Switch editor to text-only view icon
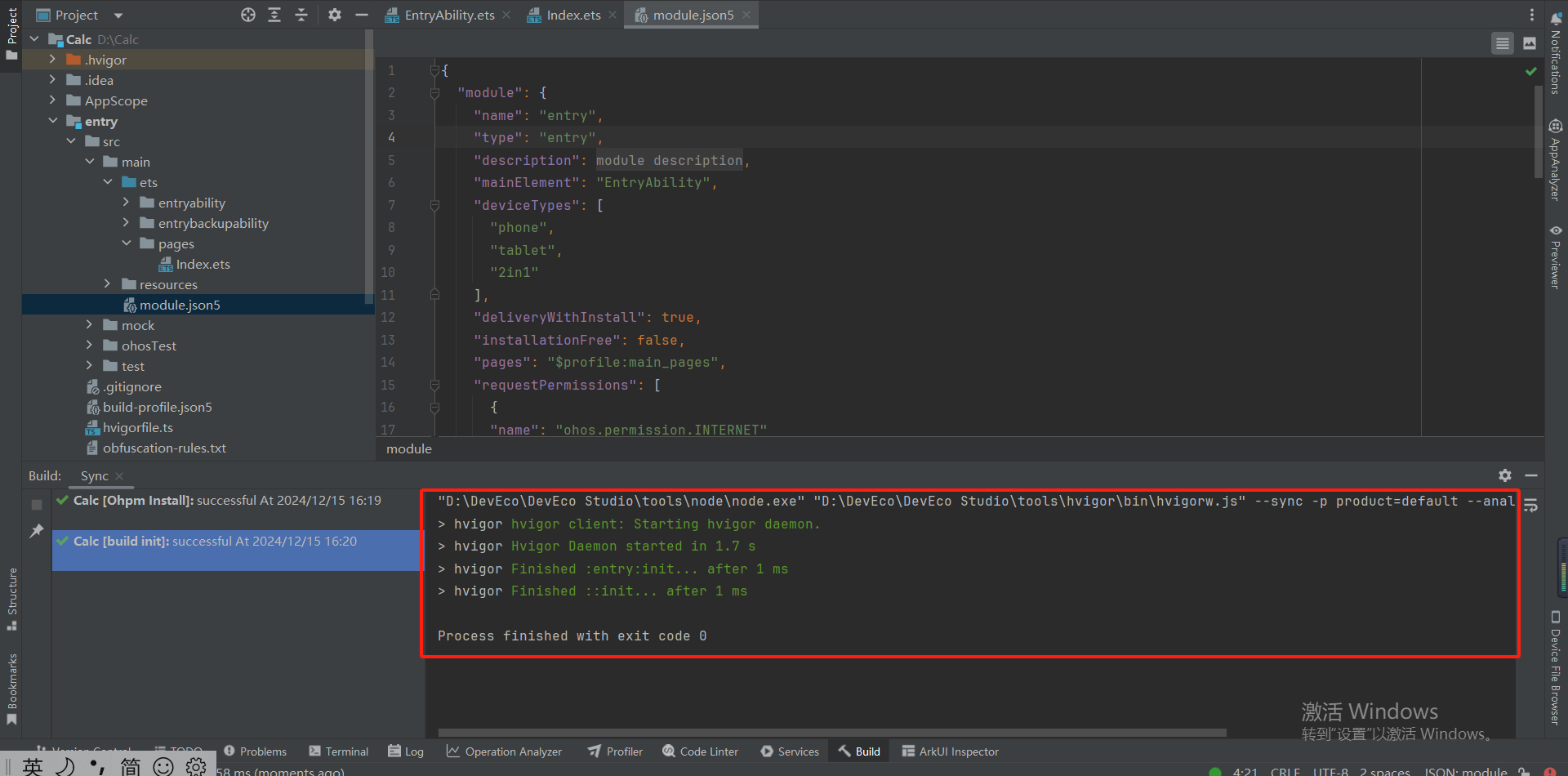The image size is (1568, 776). pos(1503,43)
